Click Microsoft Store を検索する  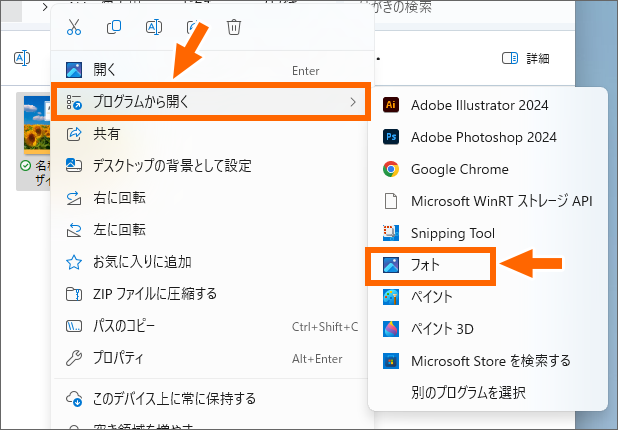point(488,361)
